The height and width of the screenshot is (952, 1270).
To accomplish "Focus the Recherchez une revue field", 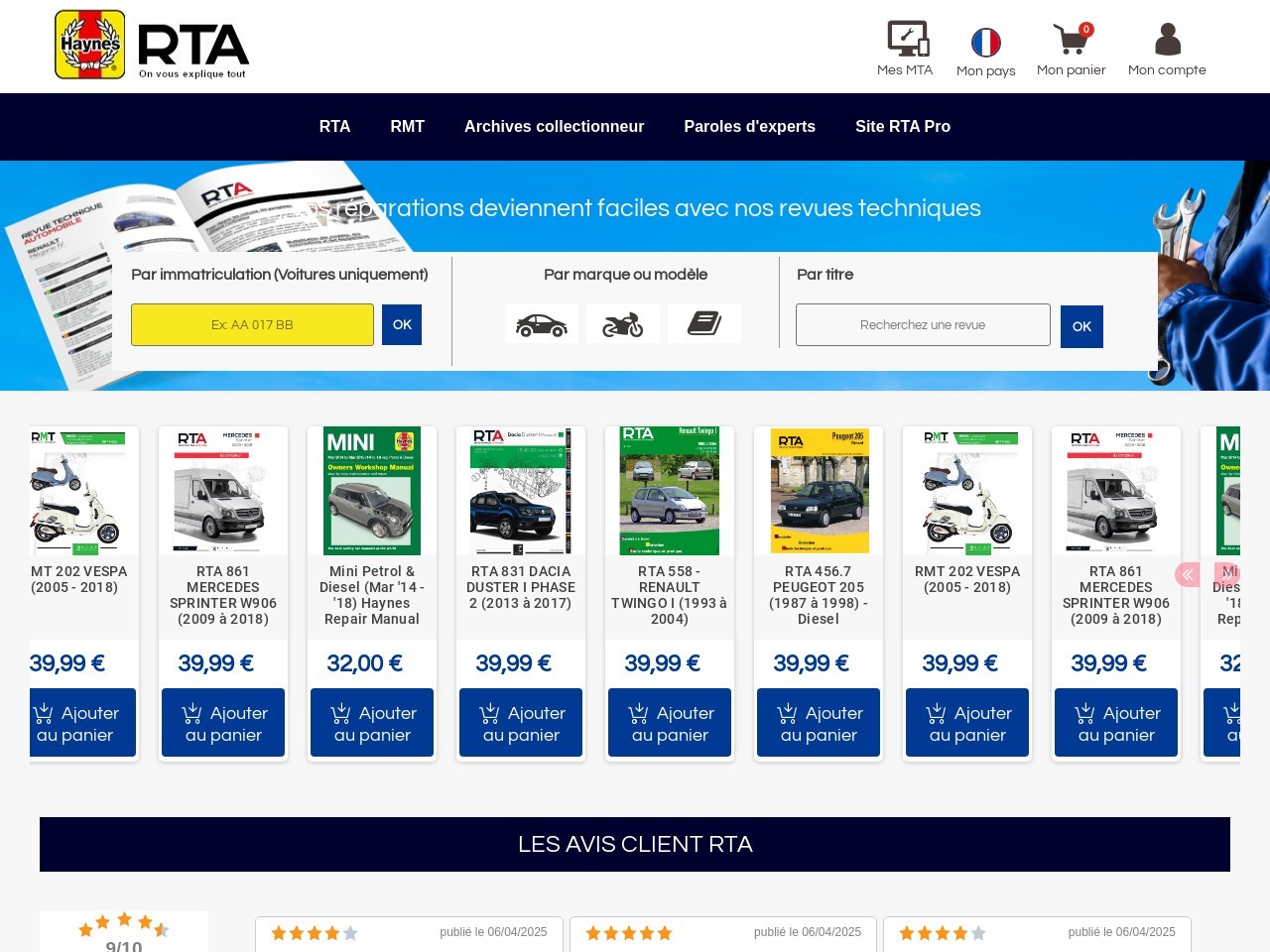I will pyautogui.click(x=923, y=324).
